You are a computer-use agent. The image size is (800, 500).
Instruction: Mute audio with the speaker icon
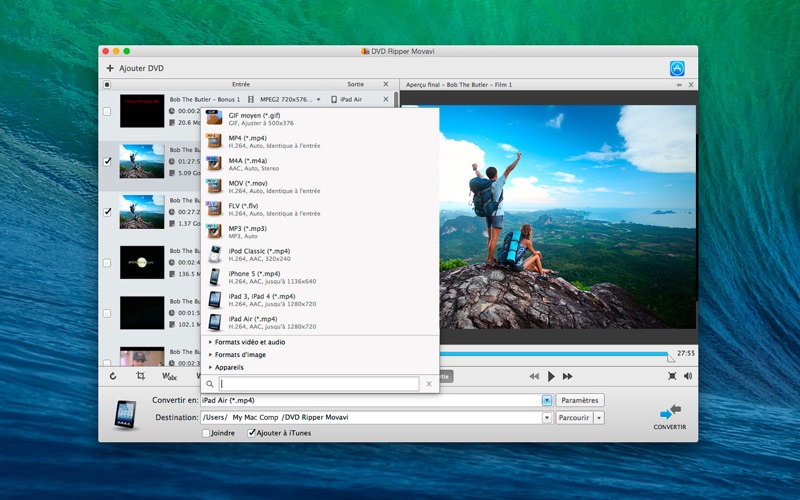tap(688, 376)
